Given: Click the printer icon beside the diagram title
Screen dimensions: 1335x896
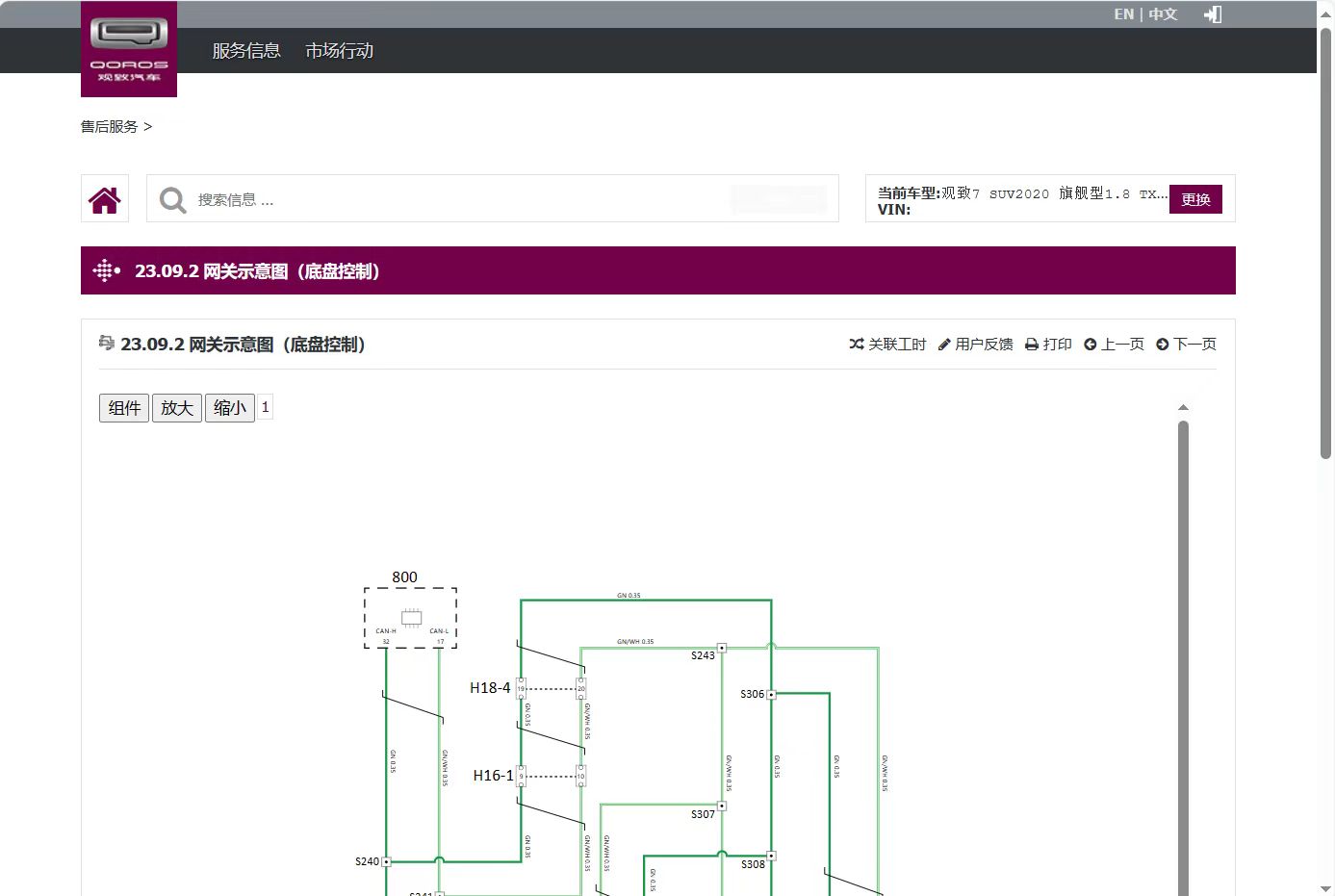Looking at the screenshot, I should point(107,343).
